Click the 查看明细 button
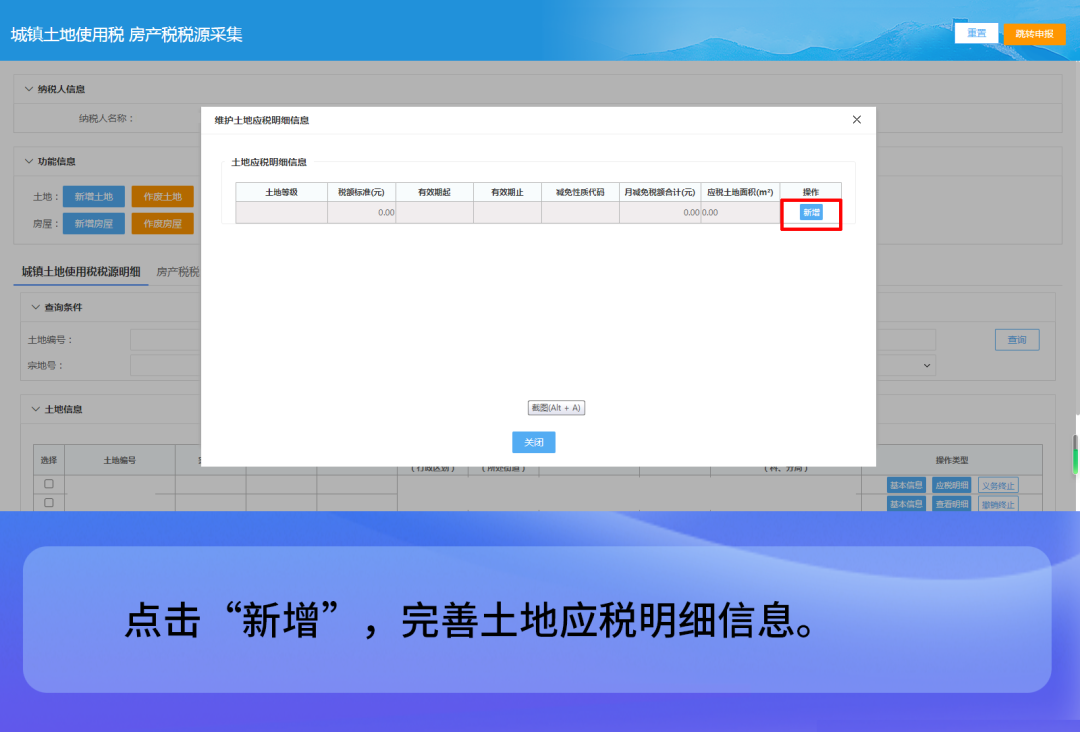 pyautogui.click(x=952, y=504)
